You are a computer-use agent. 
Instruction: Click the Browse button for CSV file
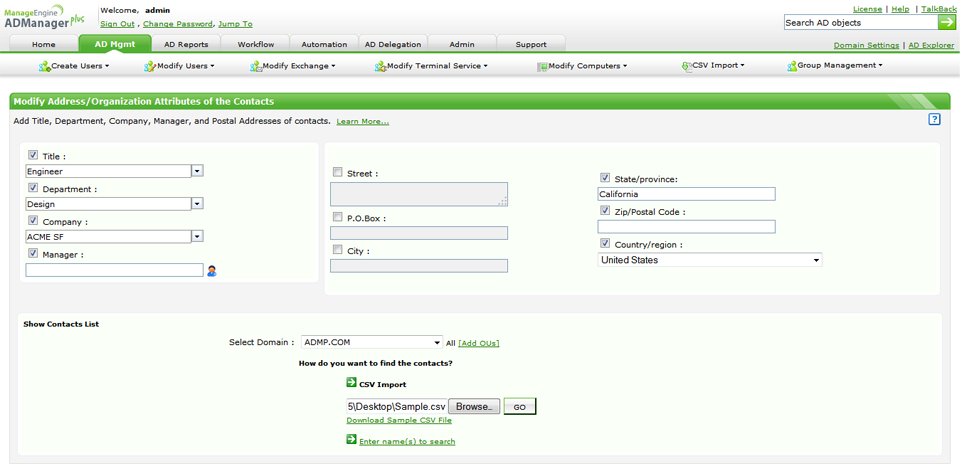tap(473, 407)
